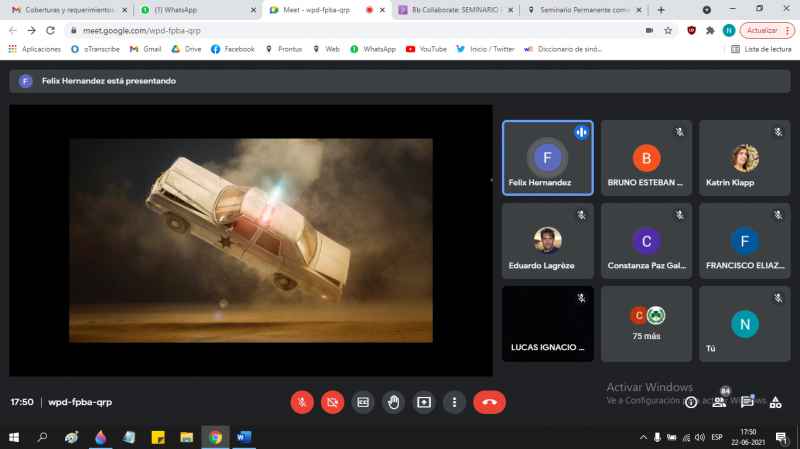The width and height of the screenshot is (800, 449).
Task: Show participants list with 84 badge
Action: click(719, 402)
